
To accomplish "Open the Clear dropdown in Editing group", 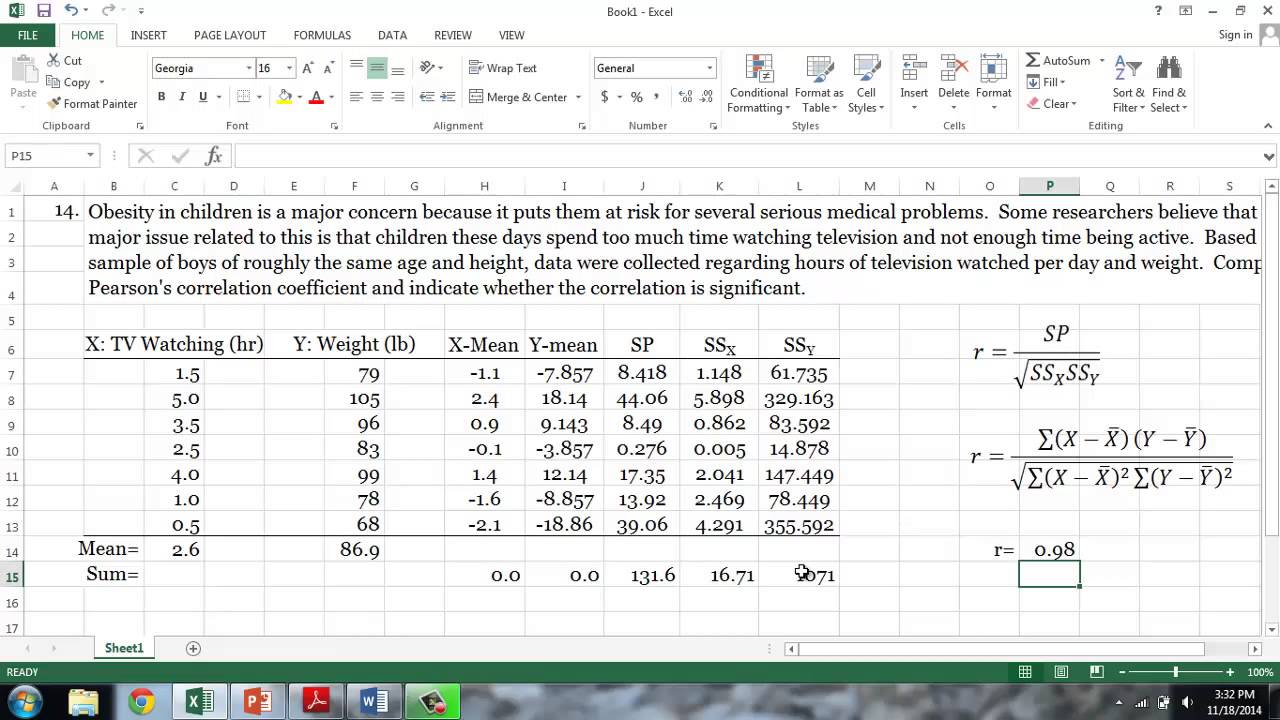I will [x=1051, y=103].
